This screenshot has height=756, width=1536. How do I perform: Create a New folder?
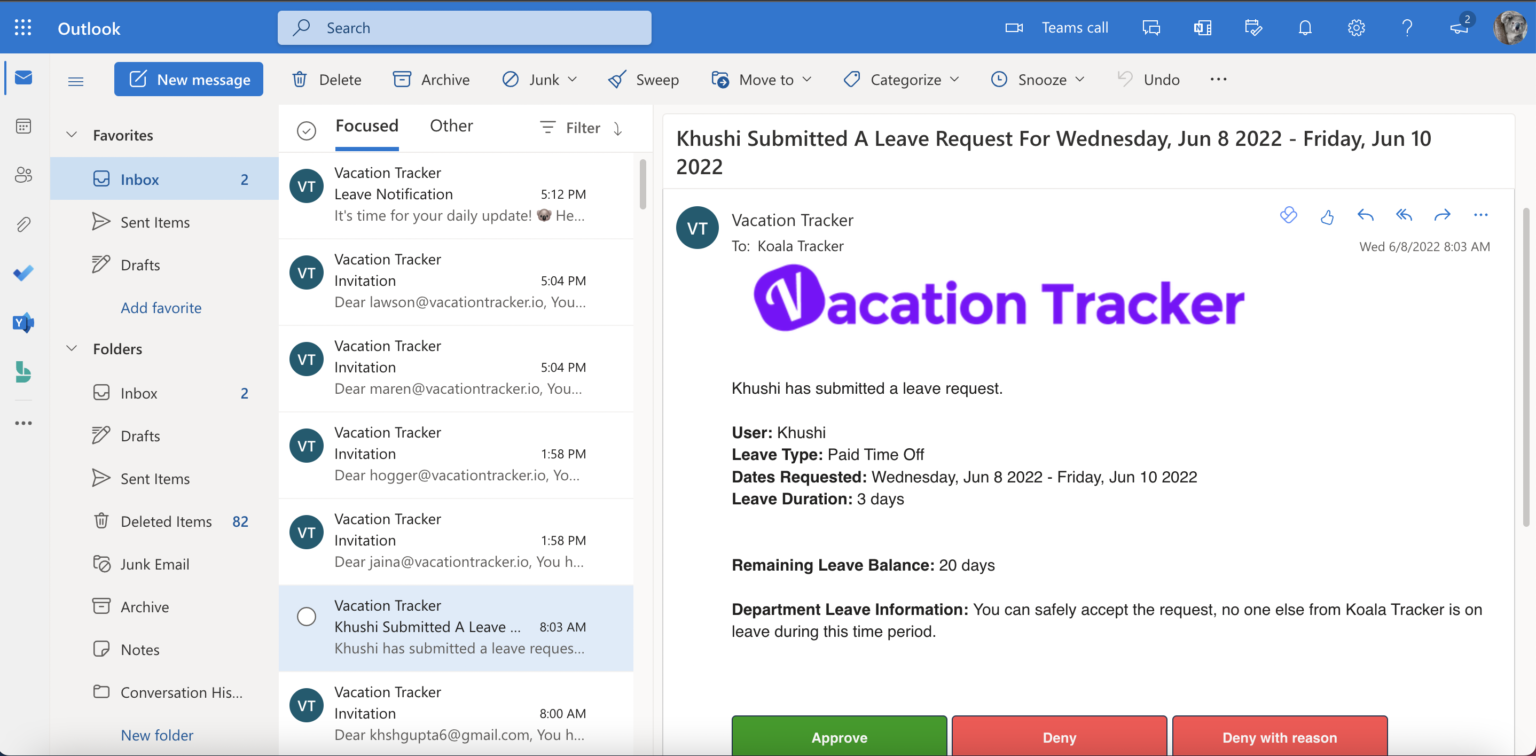[x=157, y=735]
